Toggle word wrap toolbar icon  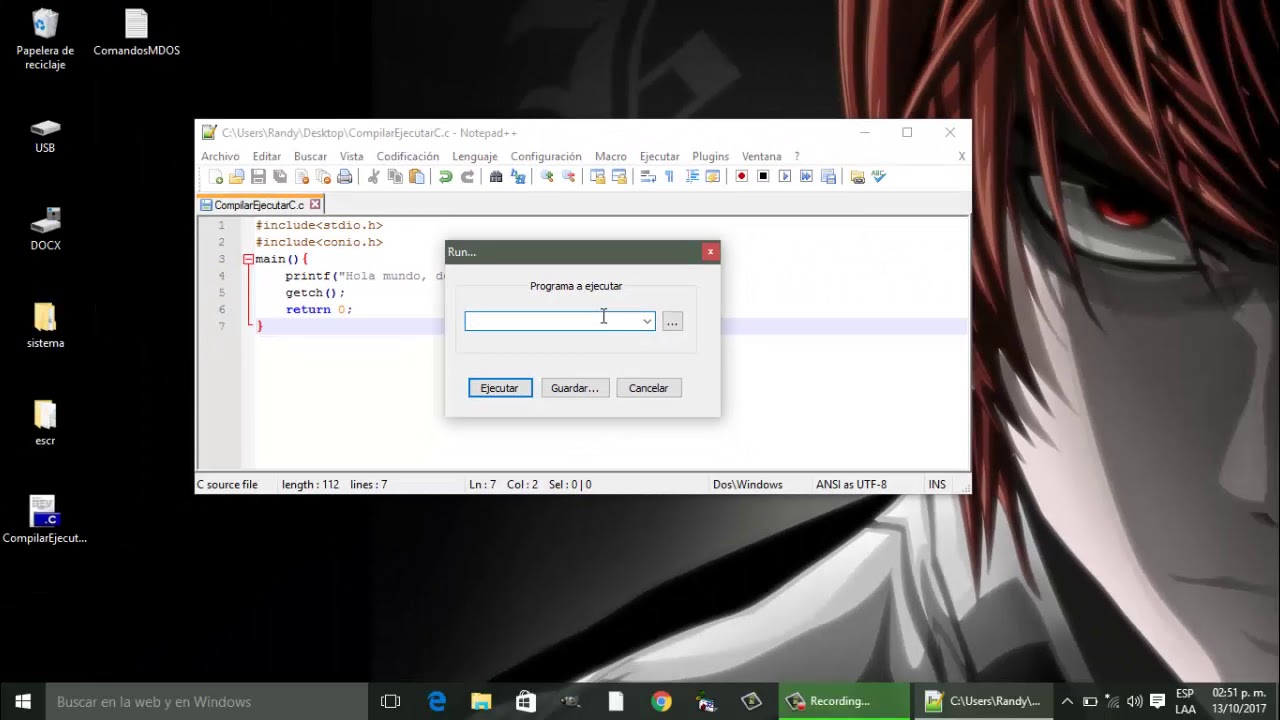[x=648, y=177]
